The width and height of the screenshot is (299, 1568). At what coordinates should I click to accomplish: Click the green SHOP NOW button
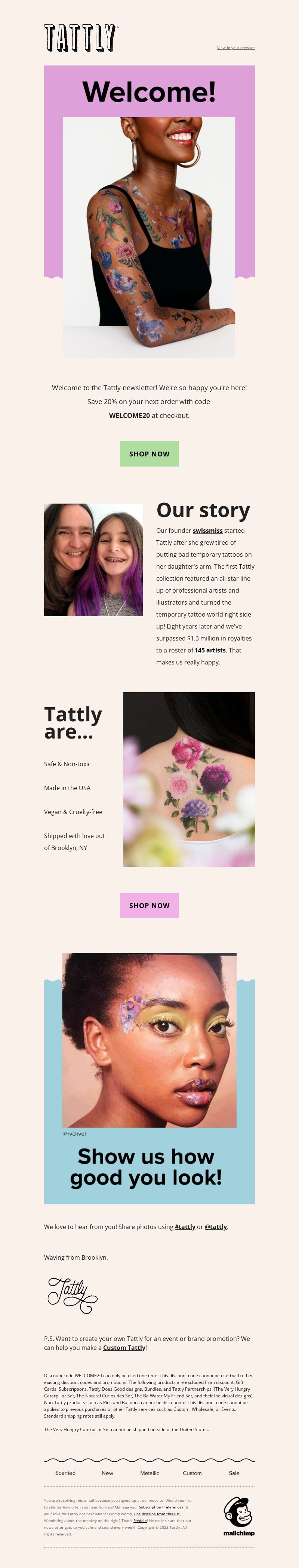(149, 453)
